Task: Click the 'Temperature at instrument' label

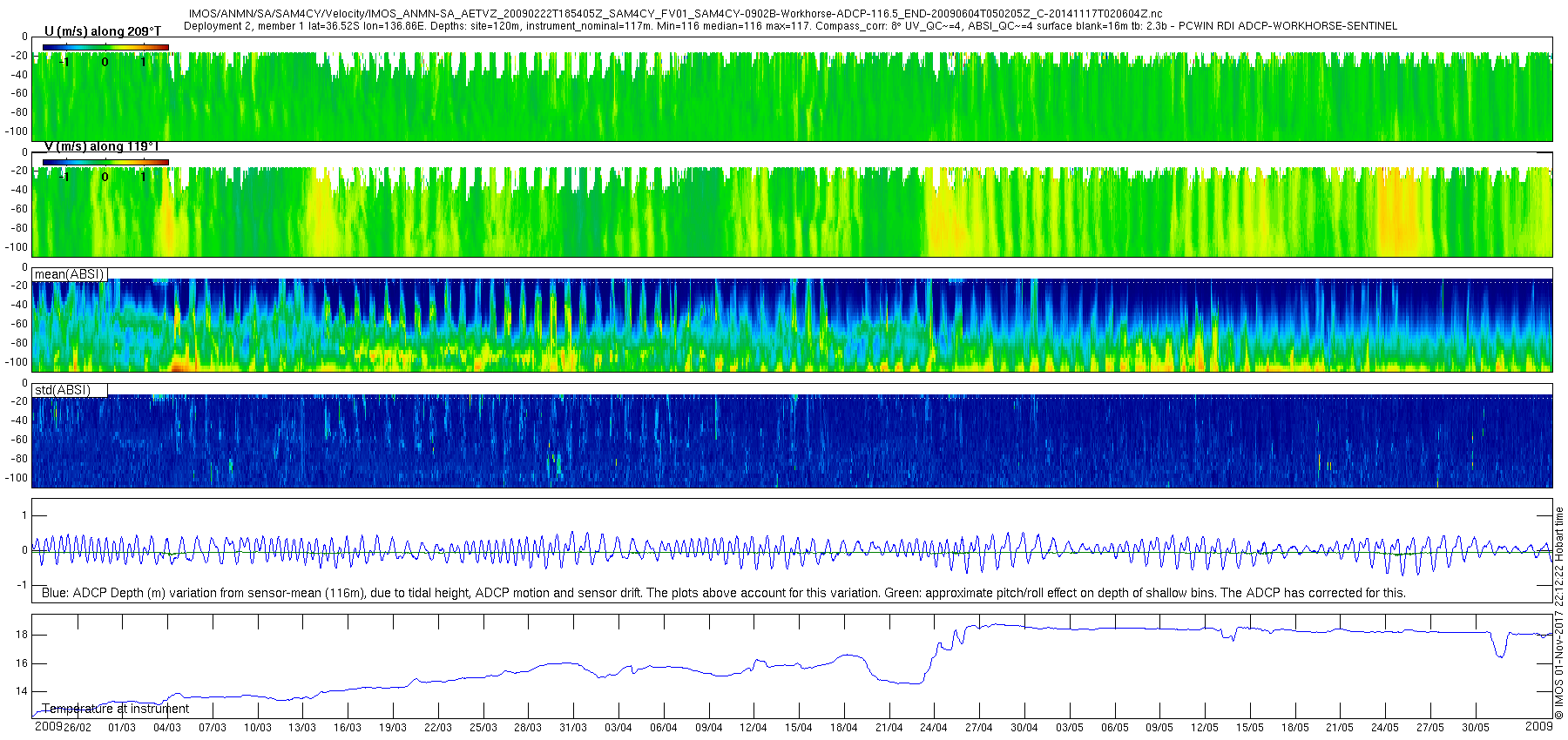Action: (115, 709)
